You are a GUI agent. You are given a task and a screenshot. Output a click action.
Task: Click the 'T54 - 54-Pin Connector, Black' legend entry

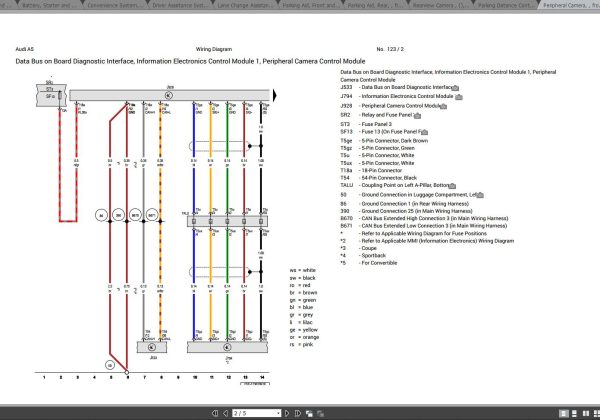click(x=378, y=178)
